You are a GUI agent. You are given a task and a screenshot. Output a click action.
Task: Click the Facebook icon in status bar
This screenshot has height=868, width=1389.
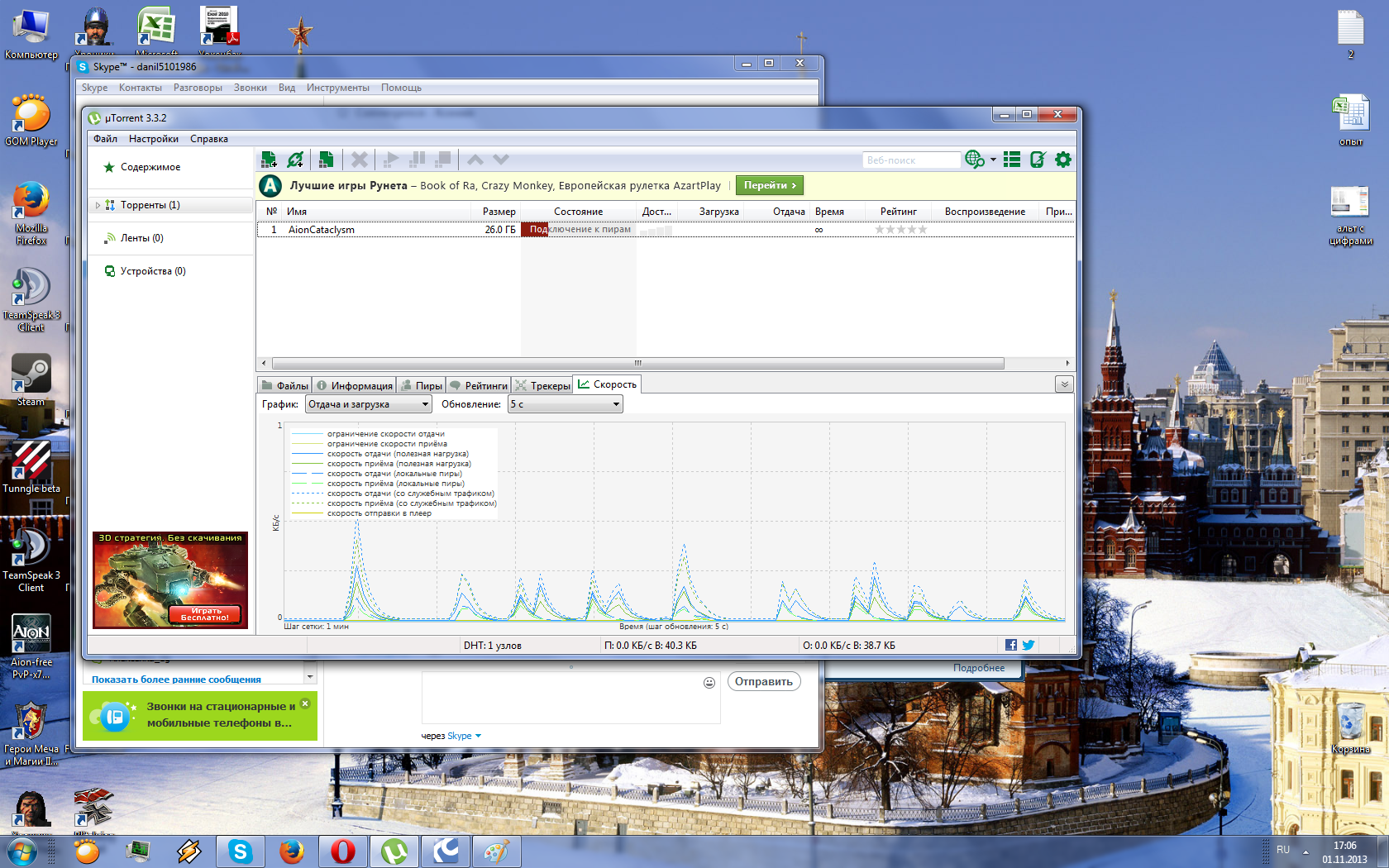click(1010, 645)
